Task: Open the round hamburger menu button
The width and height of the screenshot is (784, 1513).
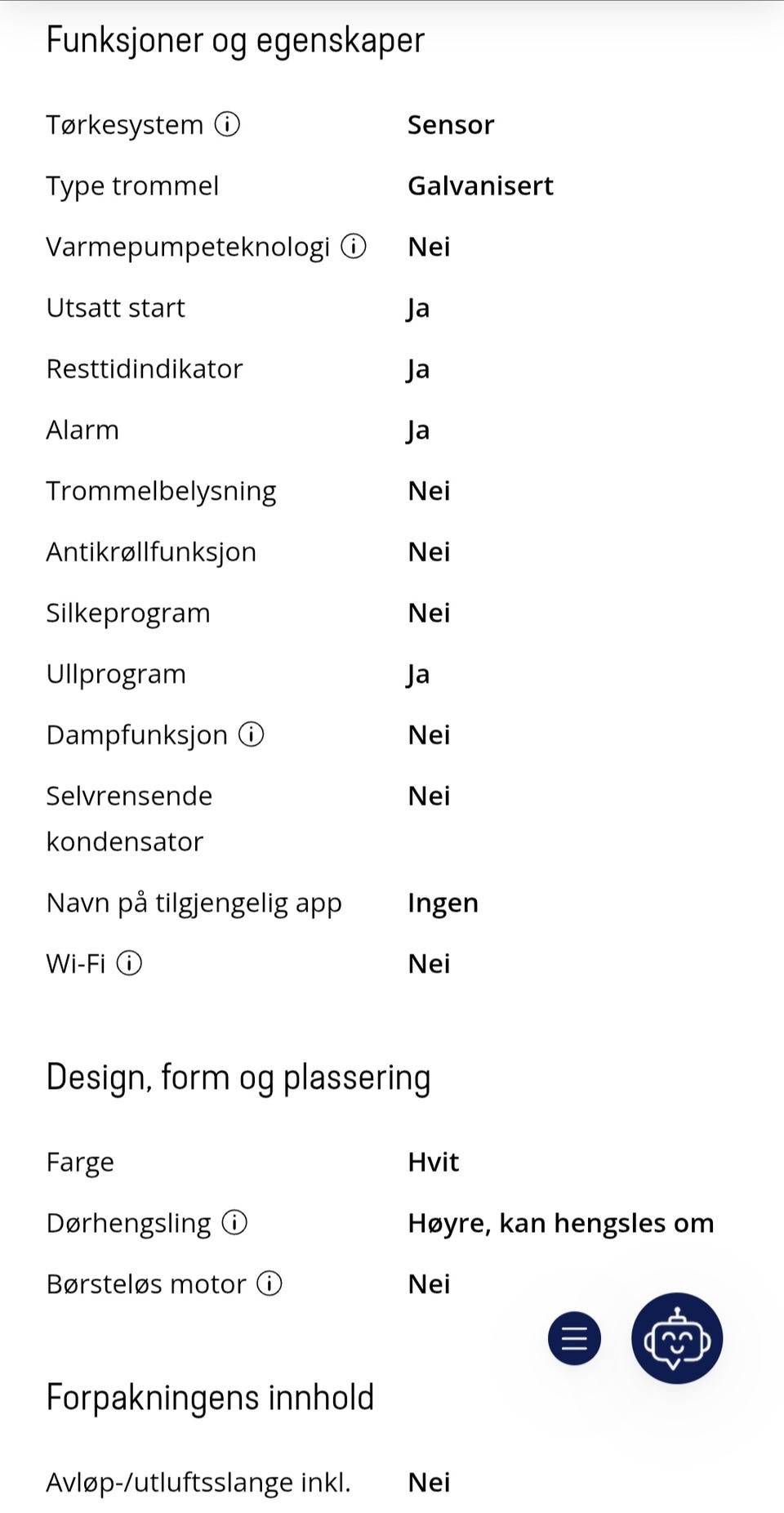Action: pyautogui.click(x=574, y=1338)
